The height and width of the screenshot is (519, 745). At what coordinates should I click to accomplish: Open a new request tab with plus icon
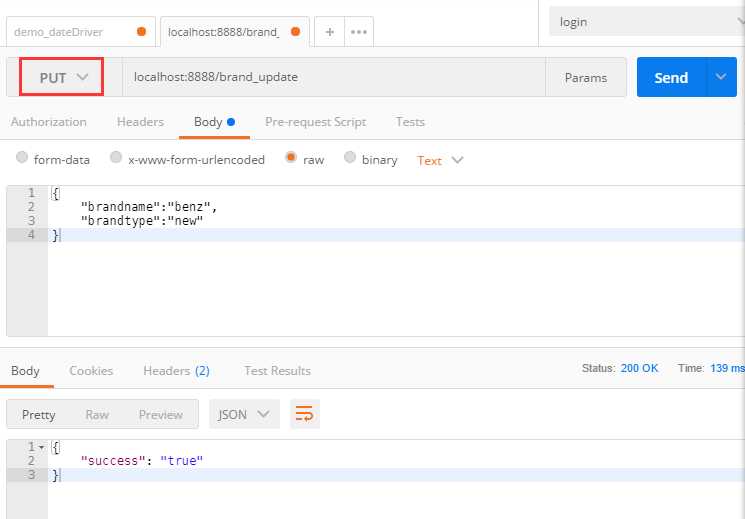point(329,32)
